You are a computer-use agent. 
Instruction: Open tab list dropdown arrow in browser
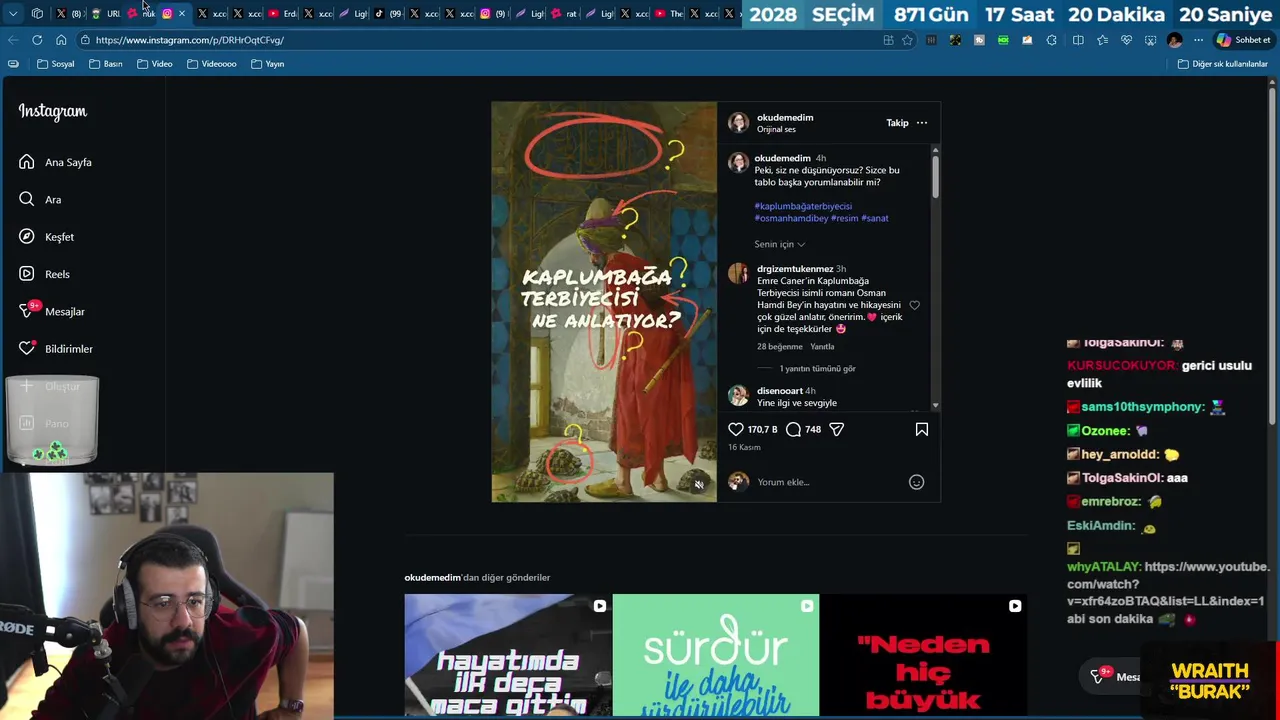tap(13, 14)
